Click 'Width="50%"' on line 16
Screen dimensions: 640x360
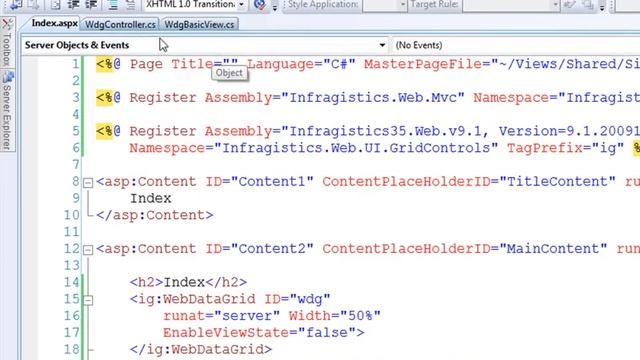pyautogui.click(x=335, y=316)
